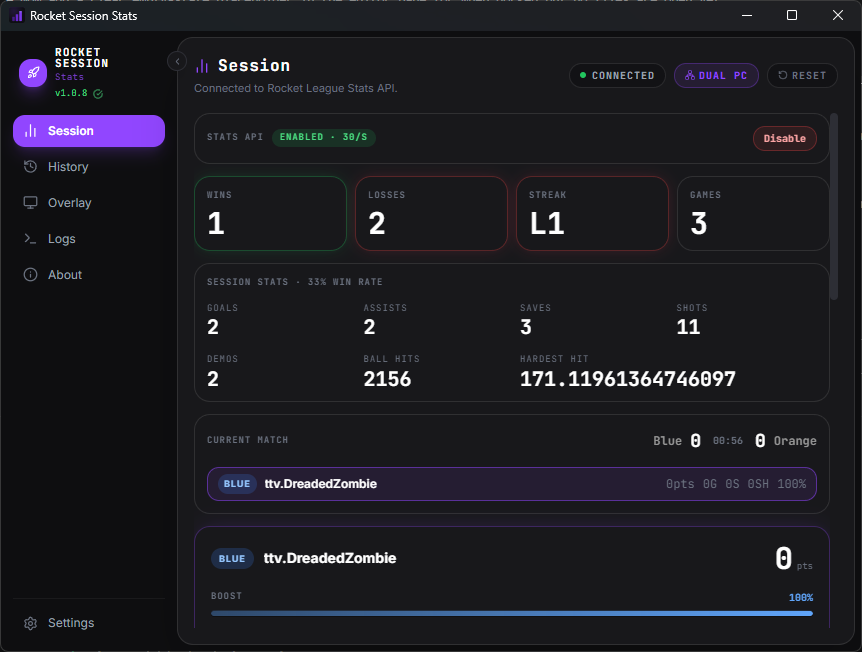Collapse the sidebar with the chevron
Screen dimensions: 862x652
177,62
